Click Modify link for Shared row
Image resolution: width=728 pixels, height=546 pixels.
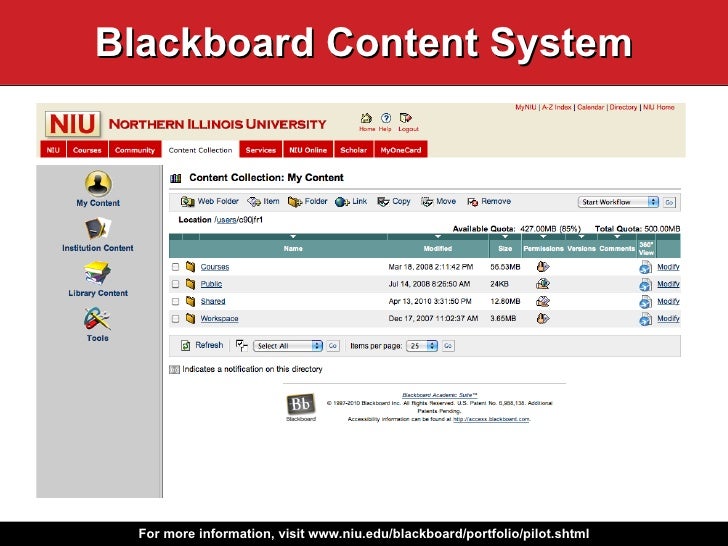click(x=668, y=301)
